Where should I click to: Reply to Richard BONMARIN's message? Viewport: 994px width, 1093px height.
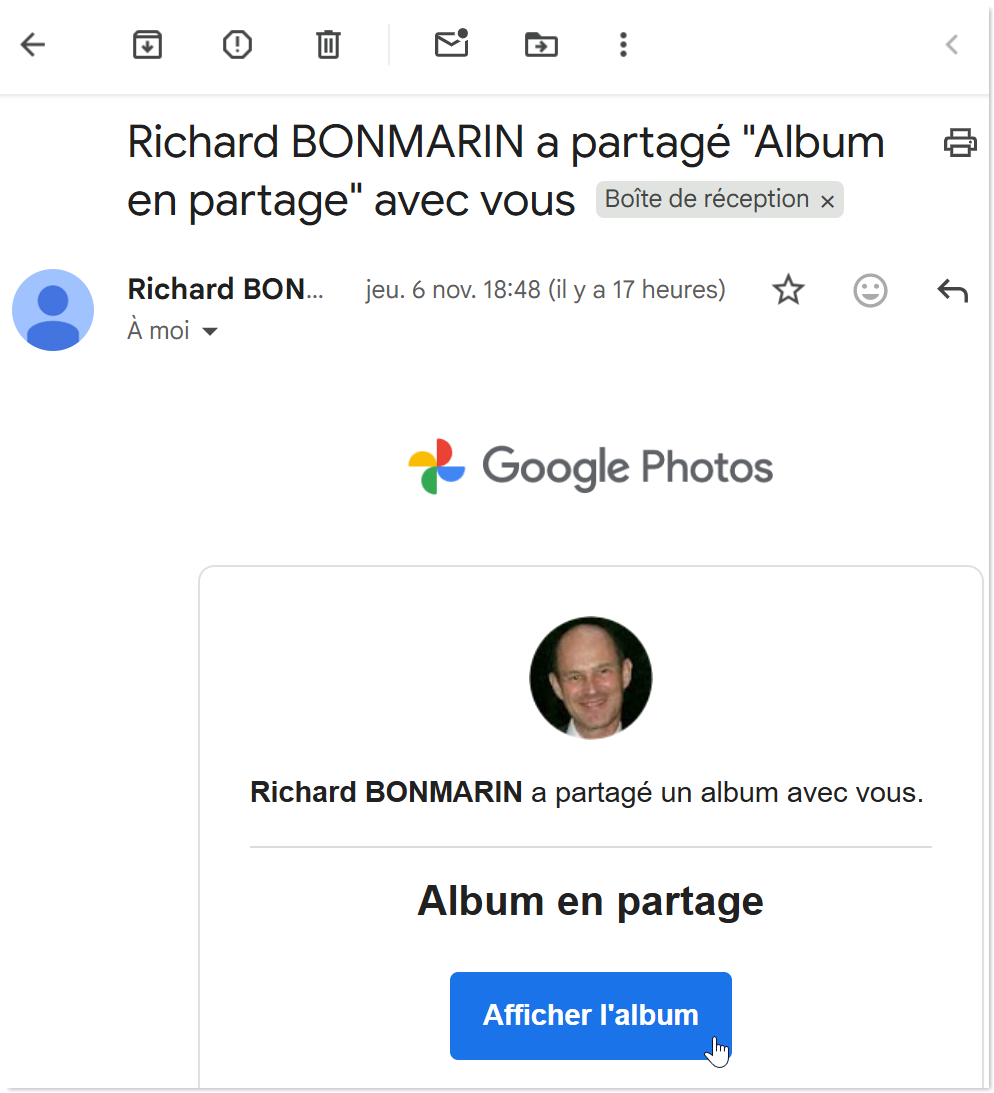(952, 290)
